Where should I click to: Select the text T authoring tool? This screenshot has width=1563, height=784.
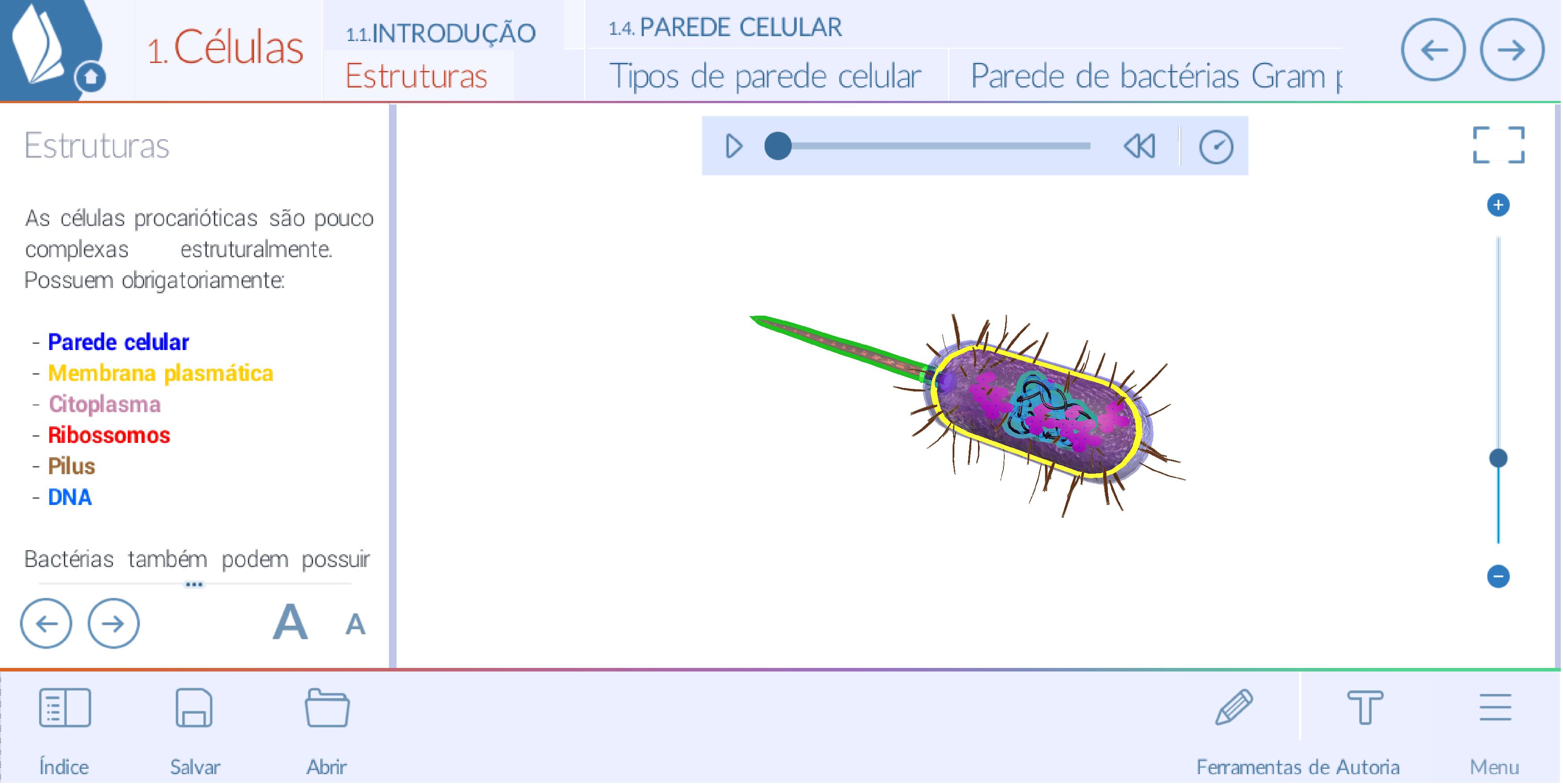1365,708
